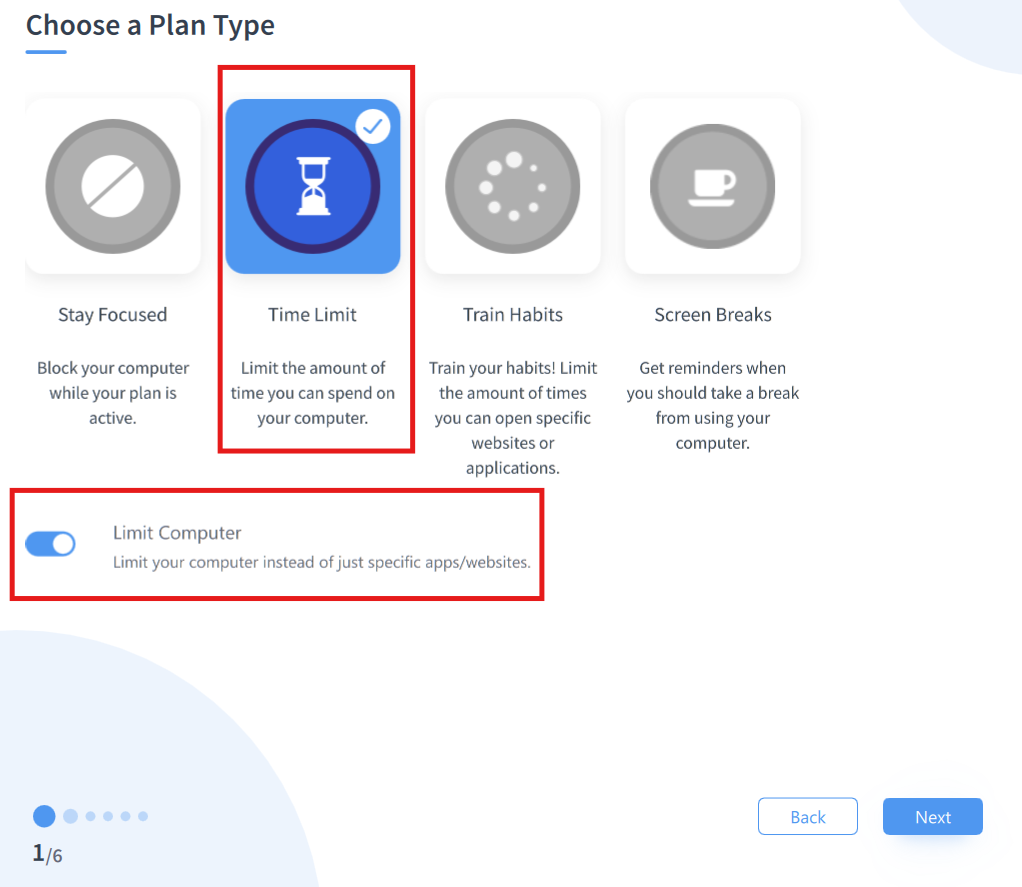Click the Limit Computer label text
The width and height of the screenshot is (1022, 887).
click(177, 533)
